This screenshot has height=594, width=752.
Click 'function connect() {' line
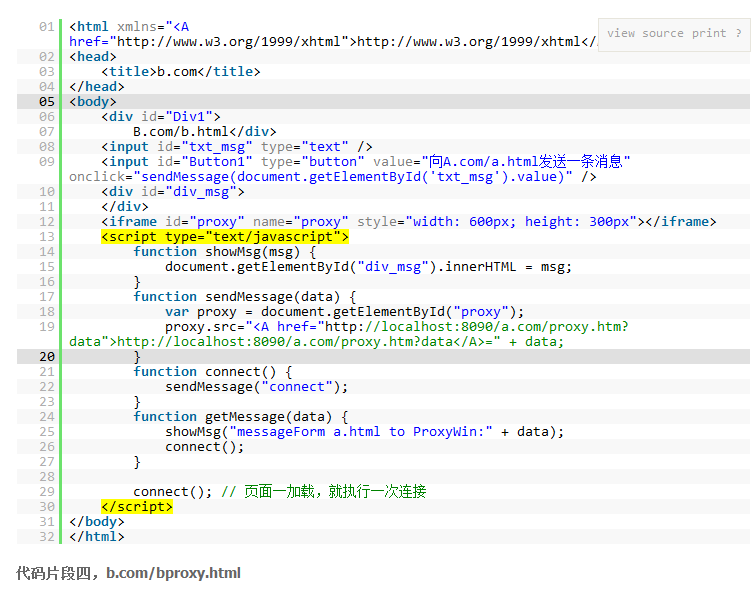tap(212, 372)
